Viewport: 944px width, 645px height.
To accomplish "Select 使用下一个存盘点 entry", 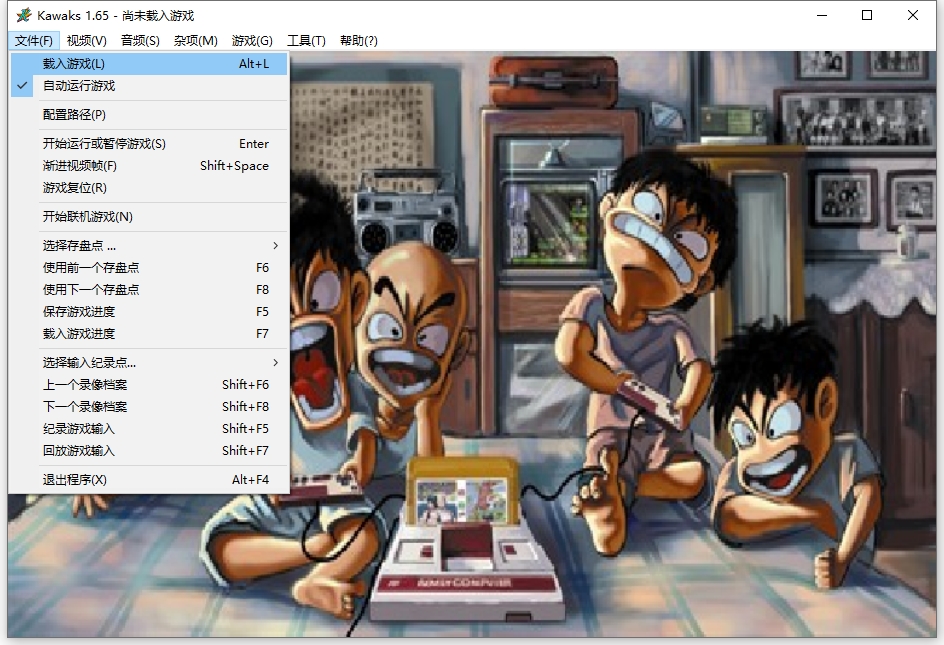I will 149,289.
